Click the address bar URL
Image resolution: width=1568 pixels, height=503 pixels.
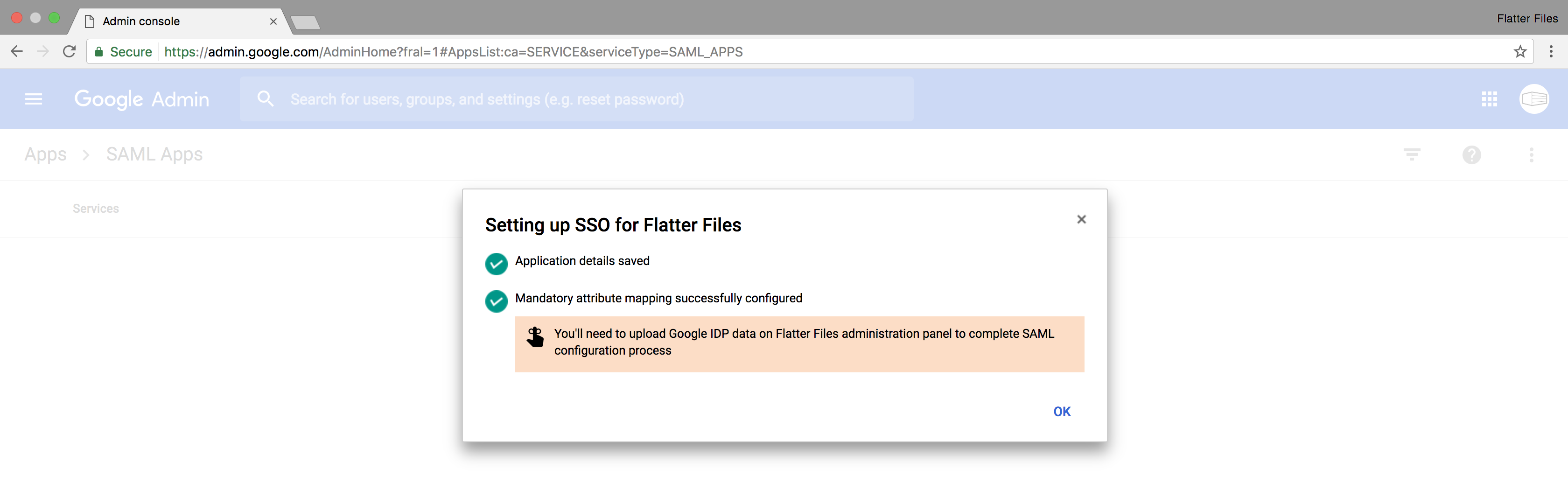pos(454,52)
